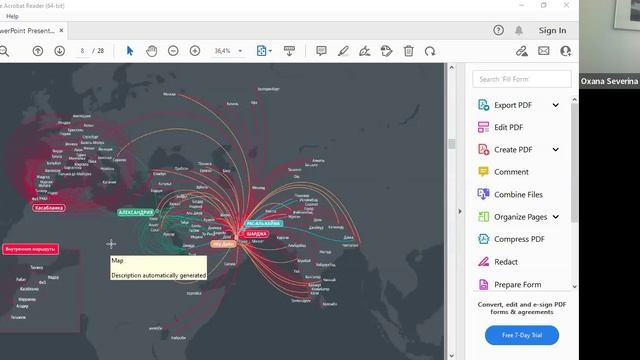This screenshot has width=640, height=360.
Task: Open Export PDF tool
Action: tap(513, 105)
